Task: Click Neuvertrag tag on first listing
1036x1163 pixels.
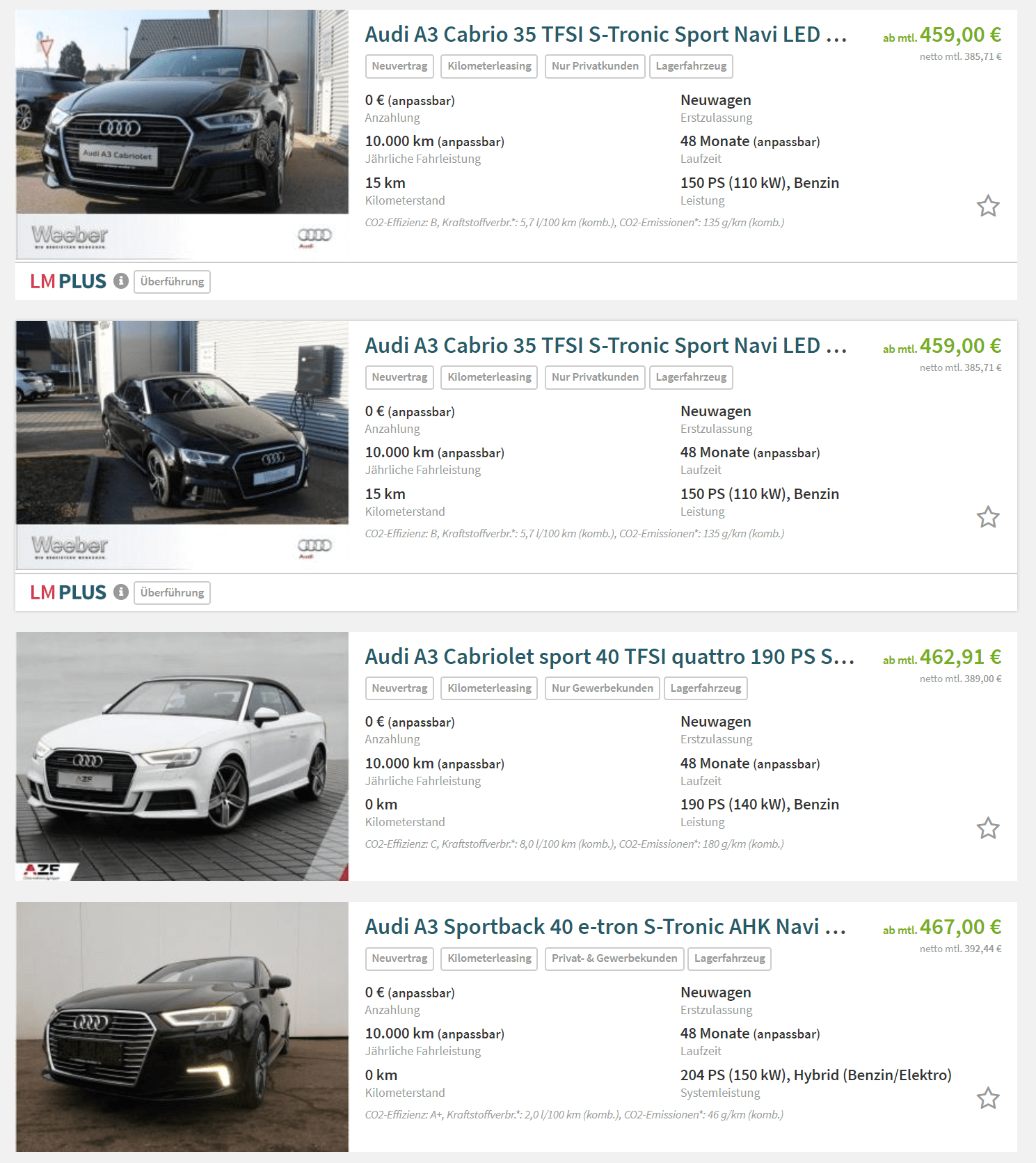Action: (x=399, y=66)
